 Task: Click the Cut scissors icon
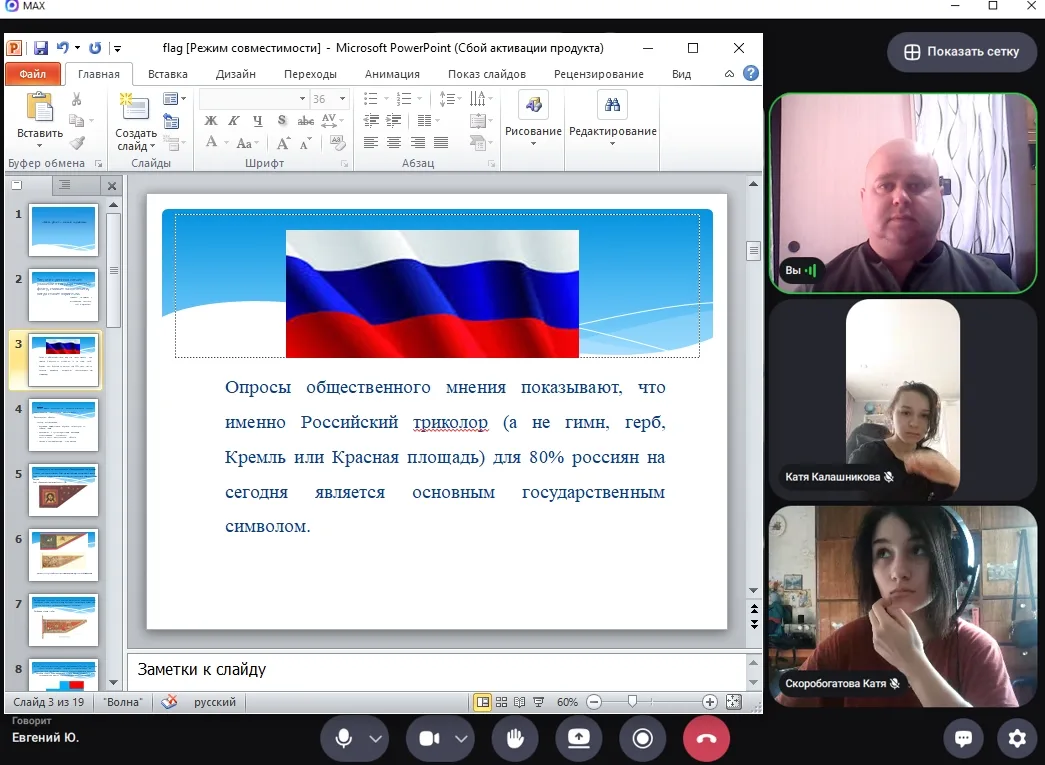[77, 99]
